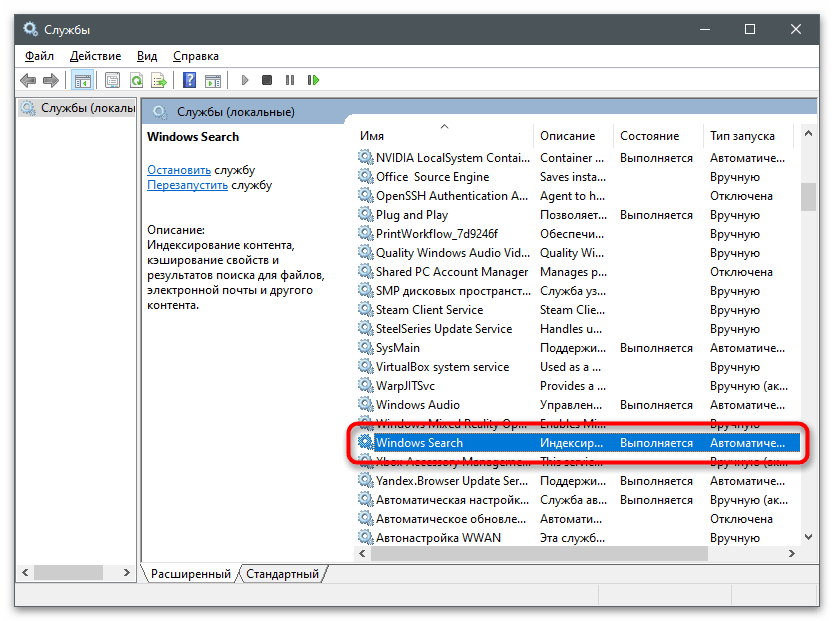Click the tree pane scroll left arrow
Viewport: 834px width, 621px height.
(x=25, y=573)
